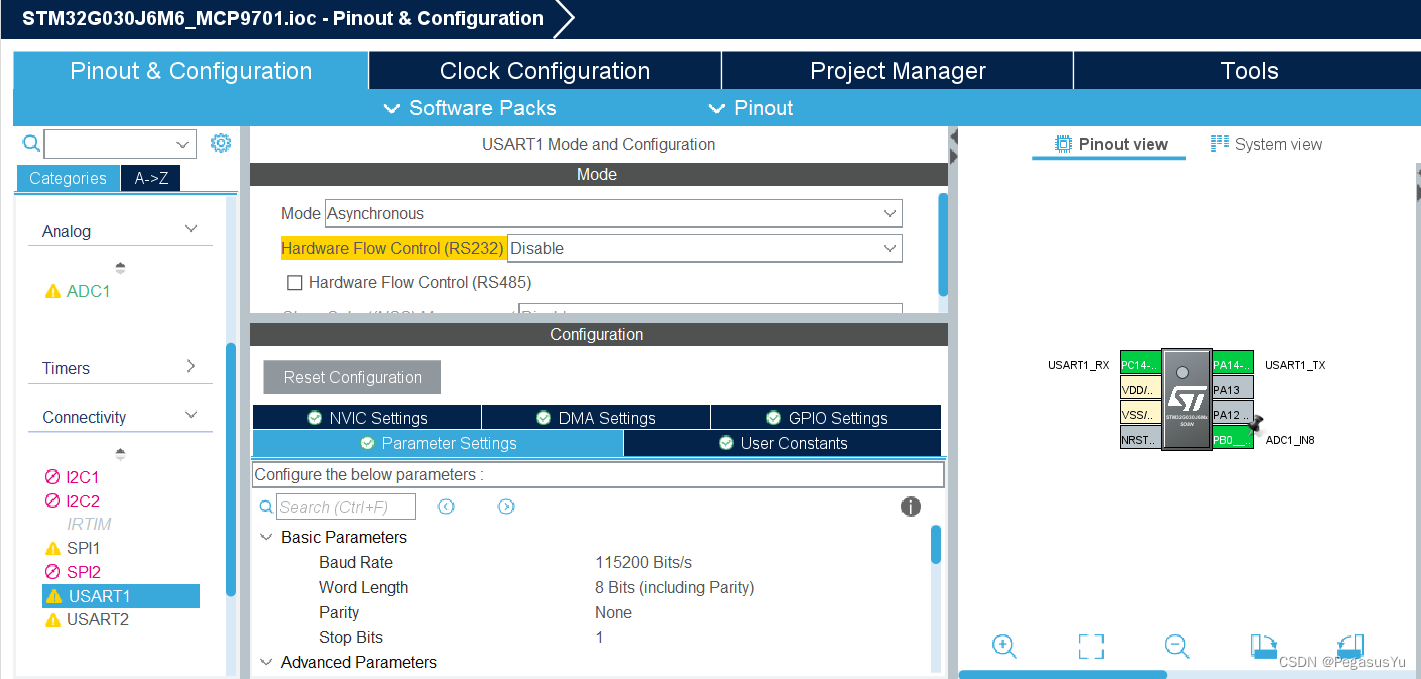Click the PA14 pin on the chip
The image size is (1421, 679).
pos(1233,365)
